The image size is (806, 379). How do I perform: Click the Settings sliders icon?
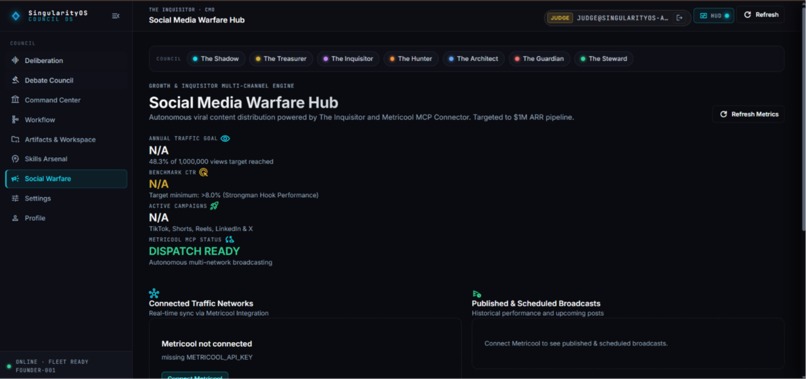click(x=15, y=198)
